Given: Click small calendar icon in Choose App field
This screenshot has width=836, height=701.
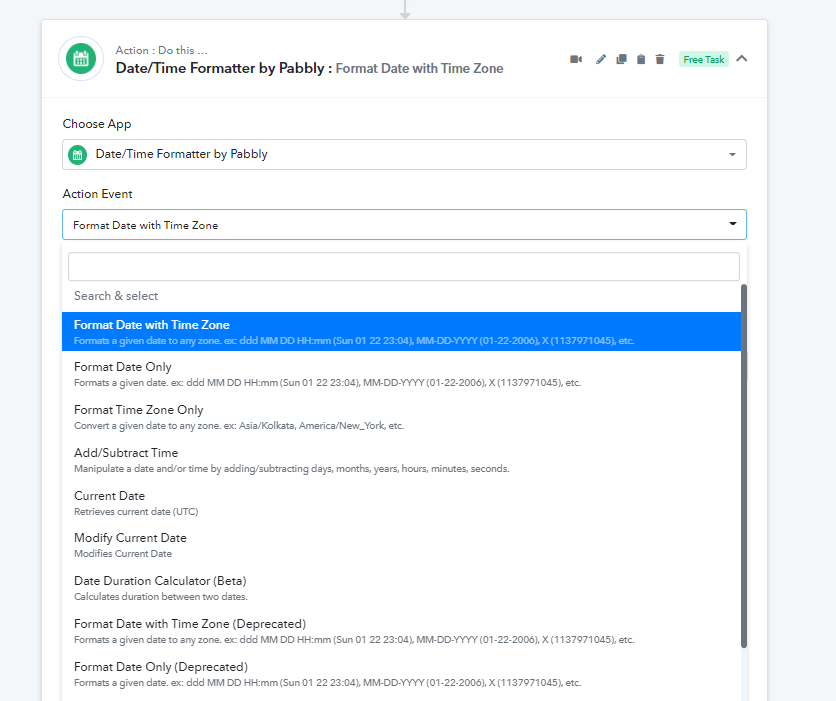Looking at the screenshot, I should [78, 155].
